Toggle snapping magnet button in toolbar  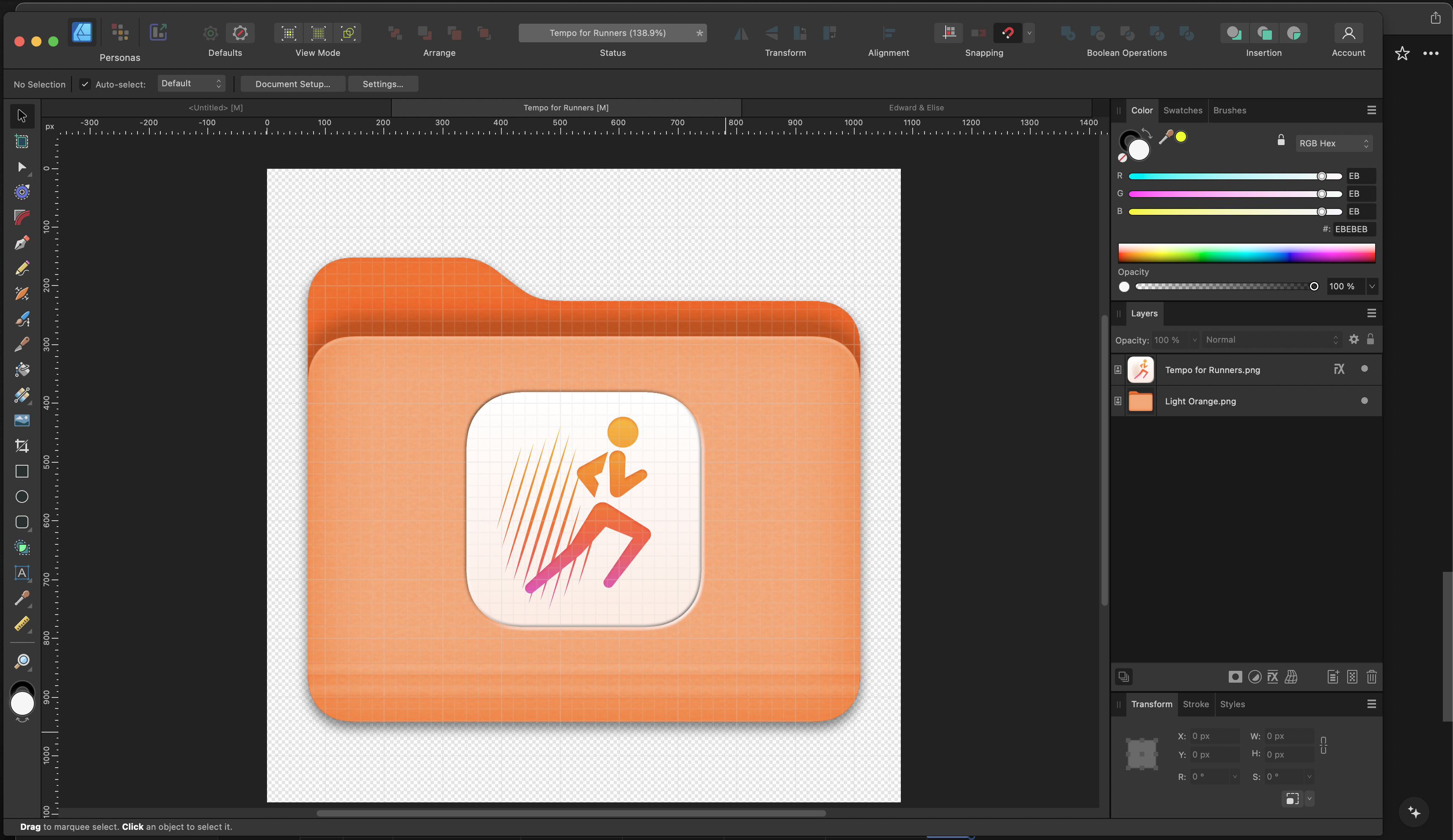click(1007, 33)
